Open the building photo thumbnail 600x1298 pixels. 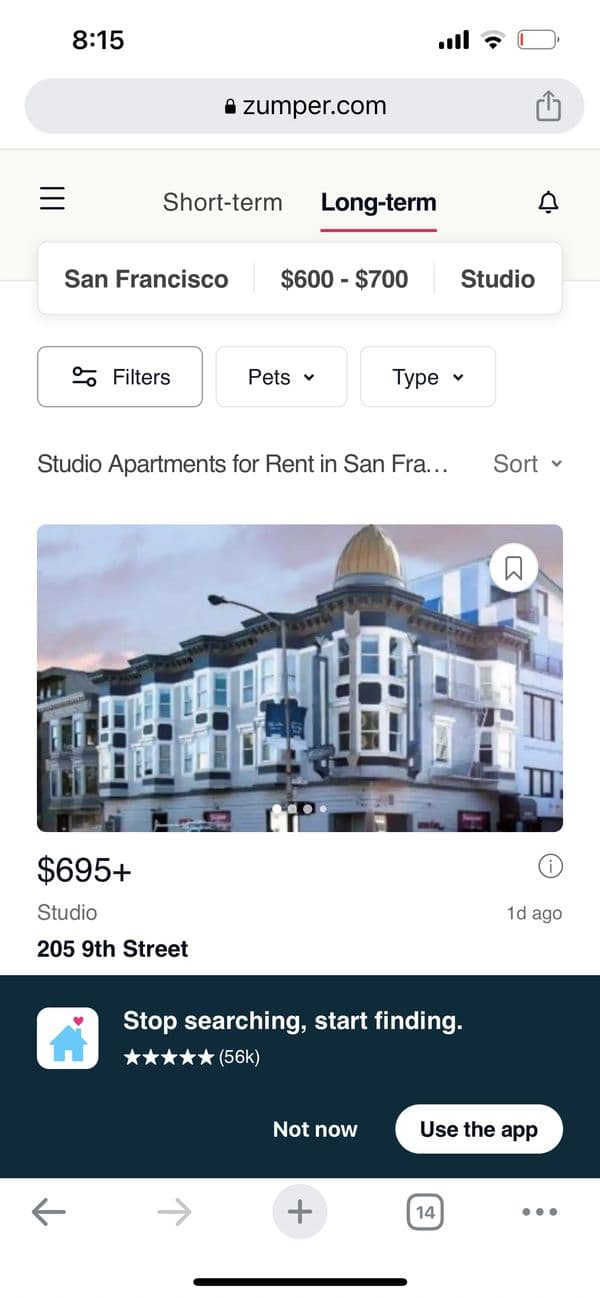[x=300, y=678]
